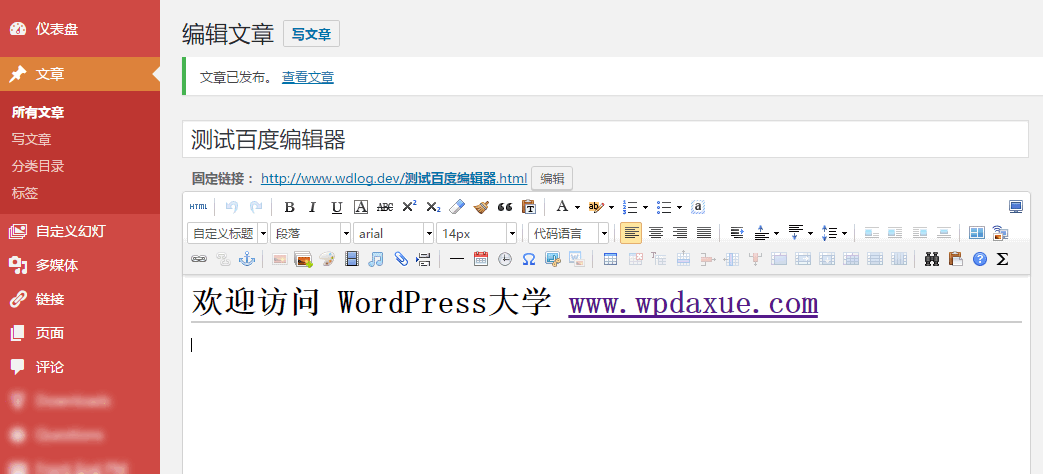The image size is (1043, 474).
Task: Insert a page break
Action: (424, 259)
